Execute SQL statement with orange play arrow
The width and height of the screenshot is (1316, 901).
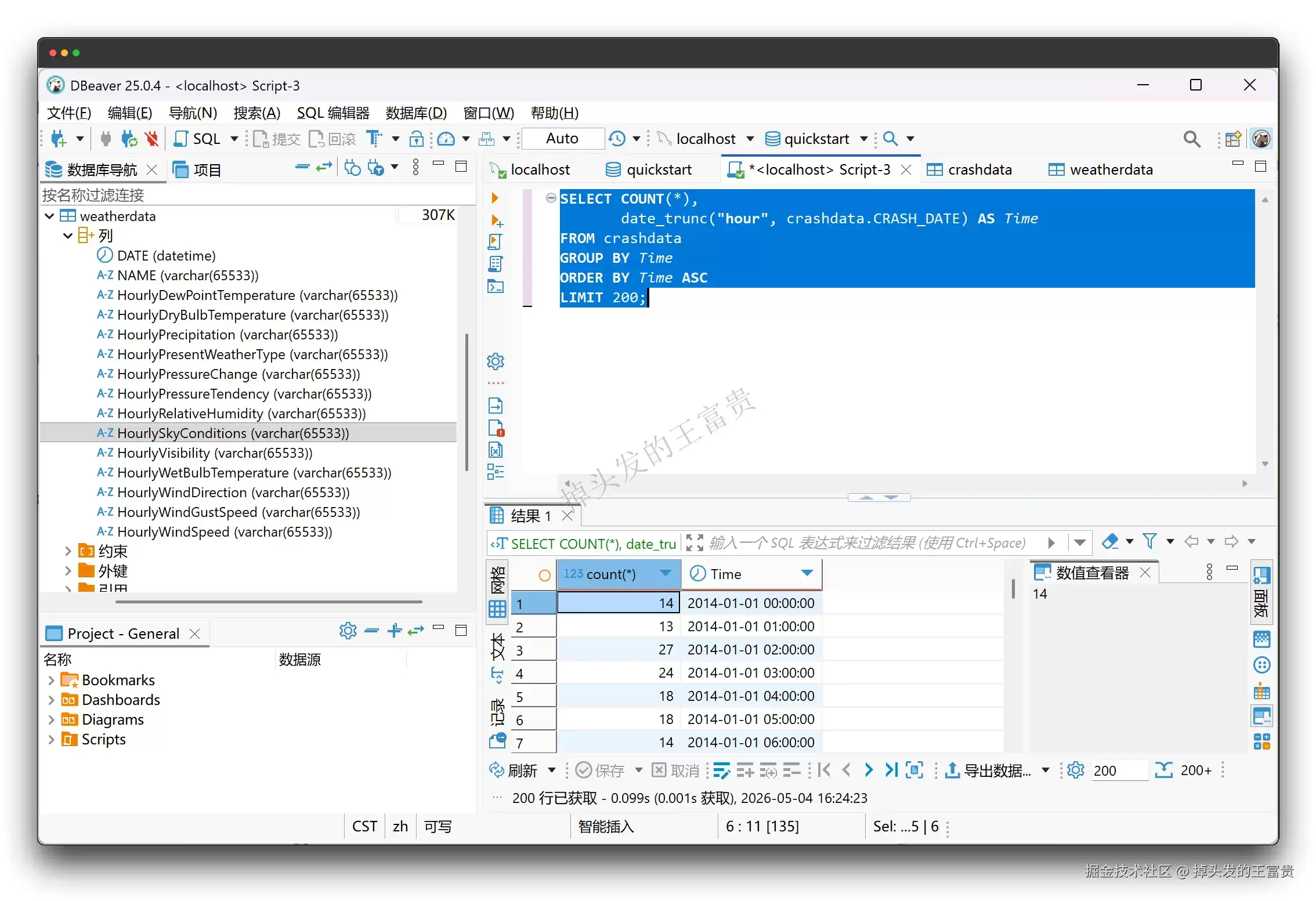(x=495, y=198)
